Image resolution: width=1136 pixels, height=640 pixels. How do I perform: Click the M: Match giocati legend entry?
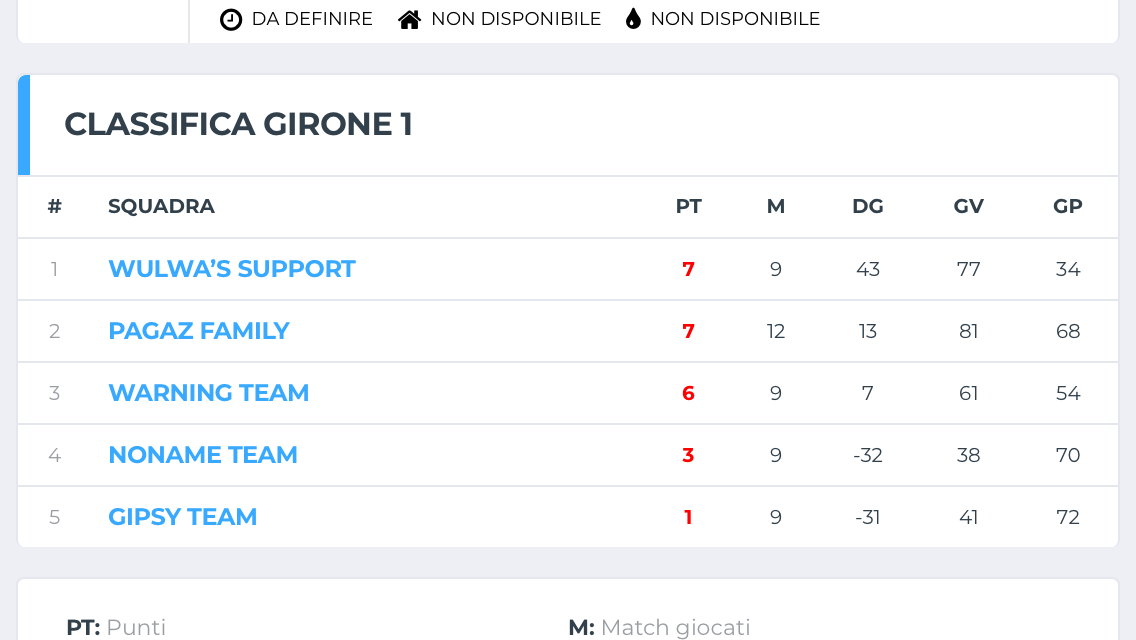click(x=659, y=628)
